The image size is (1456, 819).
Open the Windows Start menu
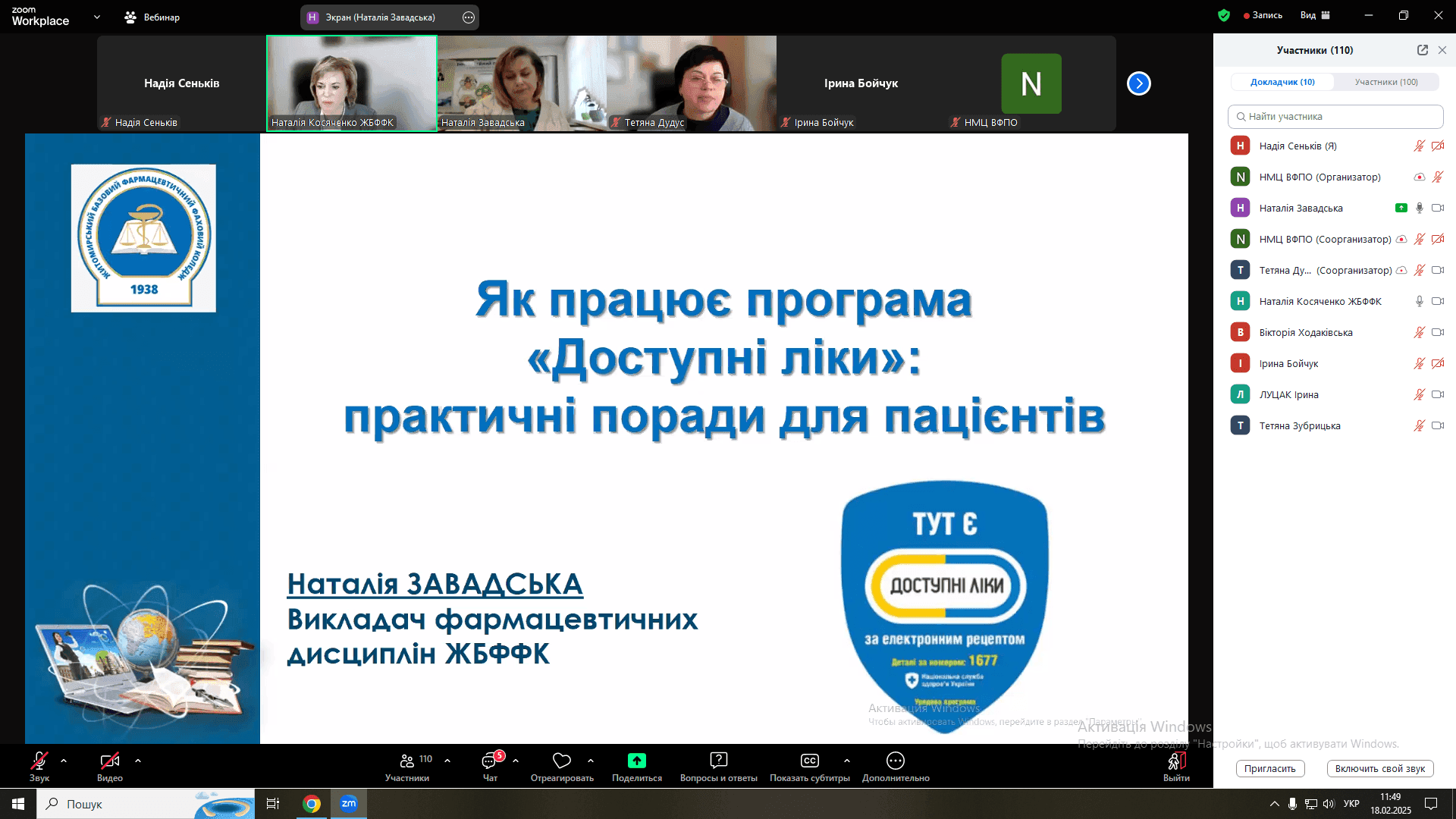[18, 804]
